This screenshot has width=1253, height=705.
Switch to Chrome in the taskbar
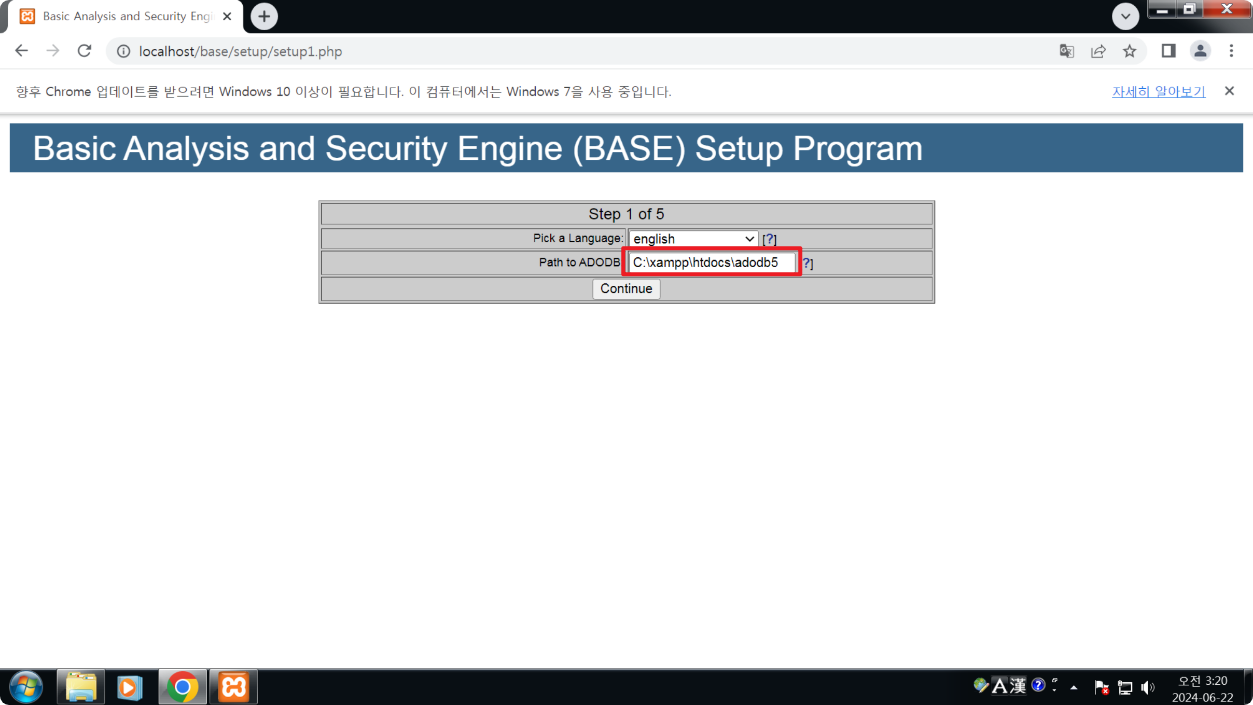(x=182, y=687)
